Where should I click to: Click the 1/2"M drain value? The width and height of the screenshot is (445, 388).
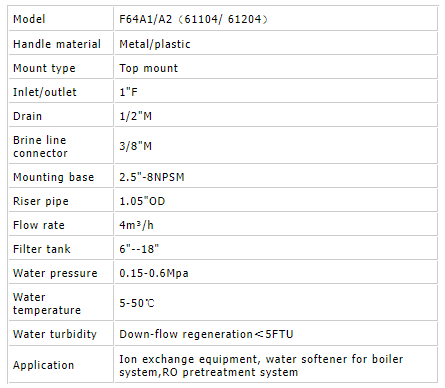136,116
